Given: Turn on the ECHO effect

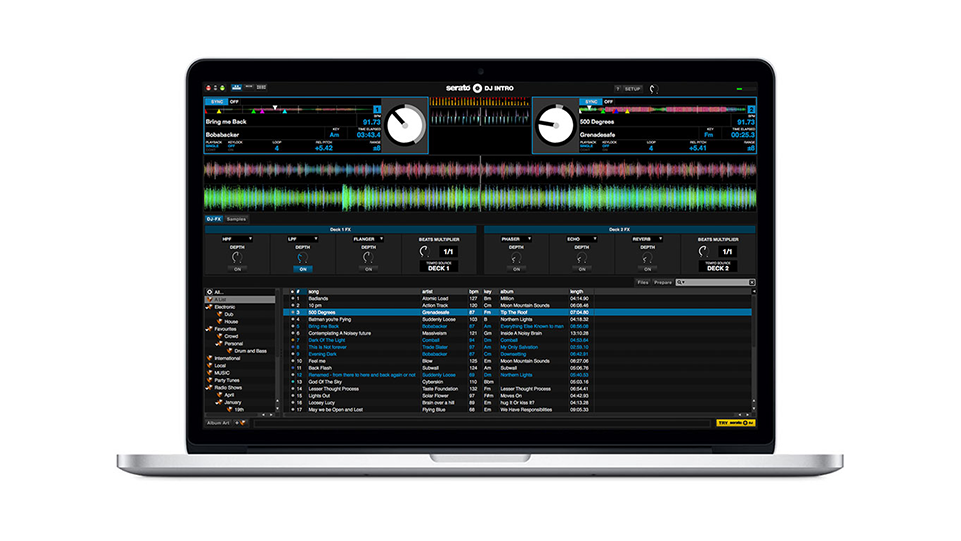Looking at the screenshot, I should point(582,269).
